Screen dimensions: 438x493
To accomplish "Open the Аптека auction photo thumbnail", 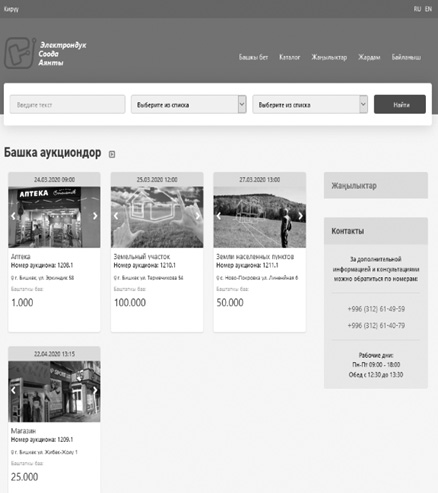I will click(54, 217).
